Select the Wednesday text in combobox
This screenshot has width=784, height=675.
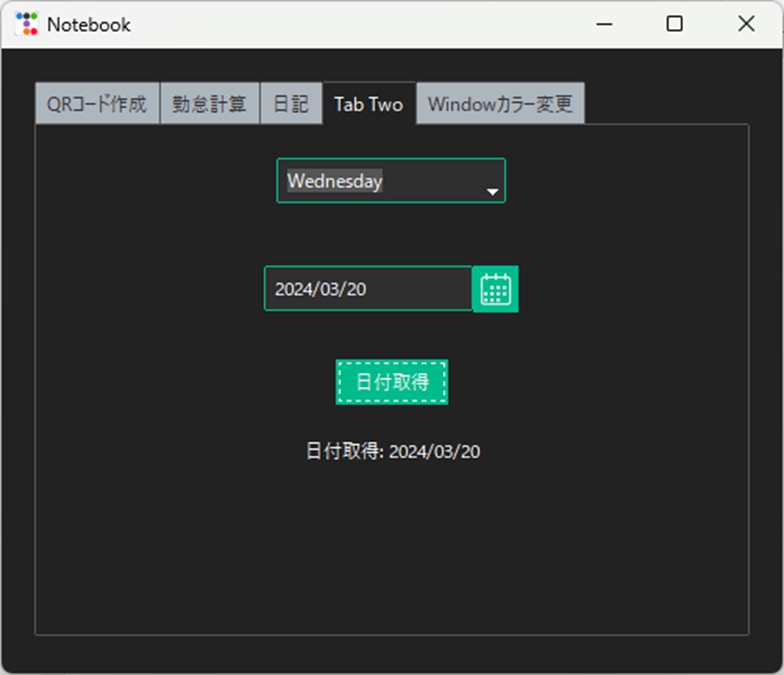(335, 180)
